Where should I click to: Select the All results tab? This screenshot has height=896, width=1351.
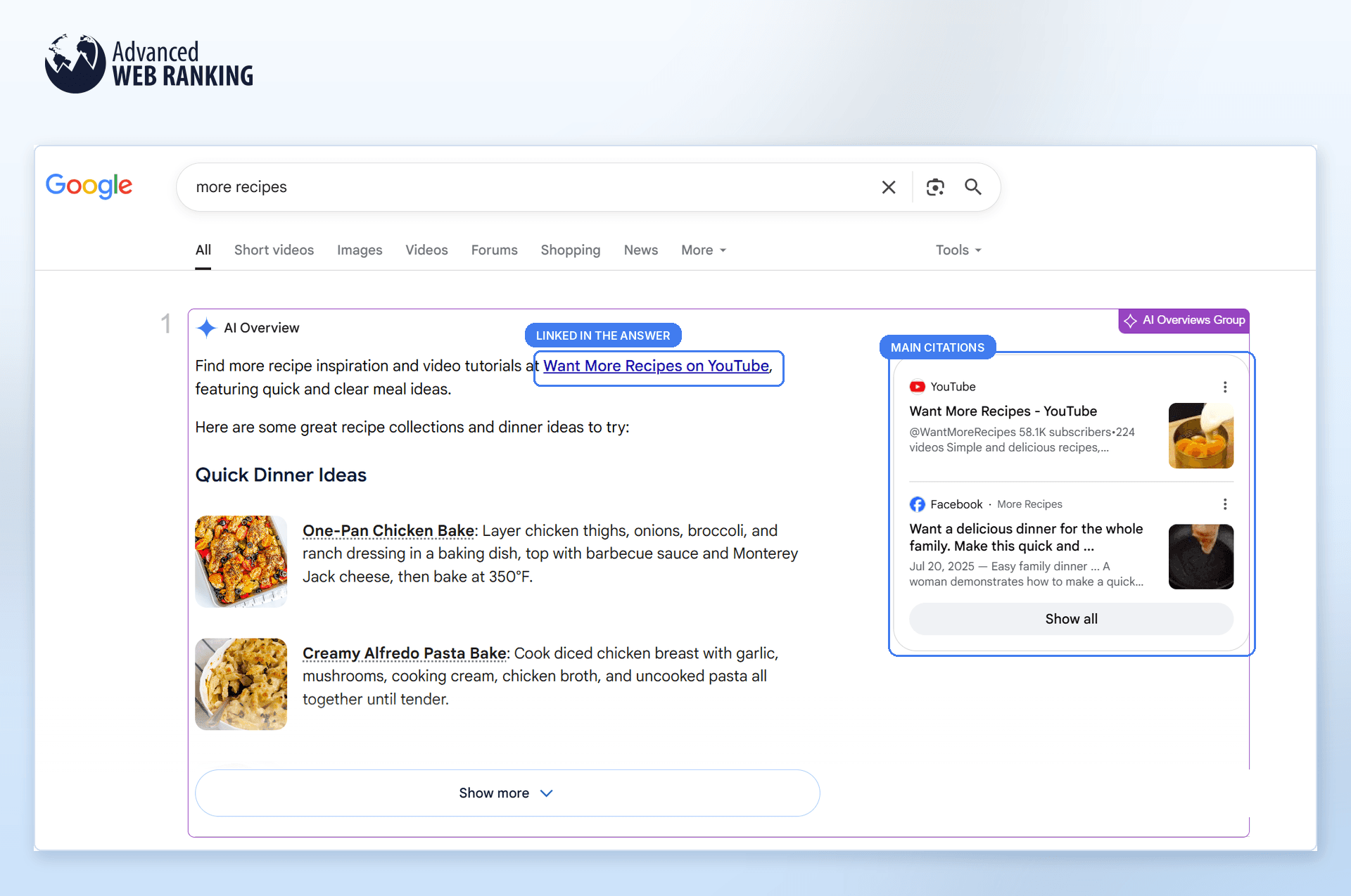[x=203, y=250]
